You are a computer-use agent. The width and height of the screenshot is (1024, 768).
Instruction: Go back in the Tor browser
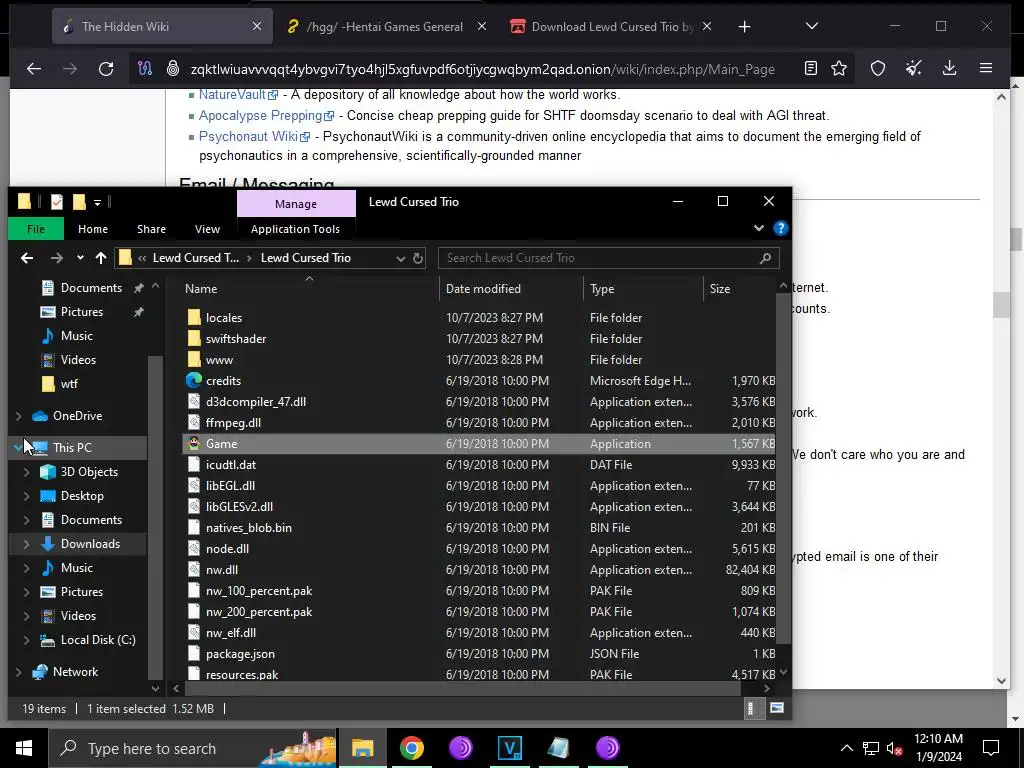pos(34,69)
